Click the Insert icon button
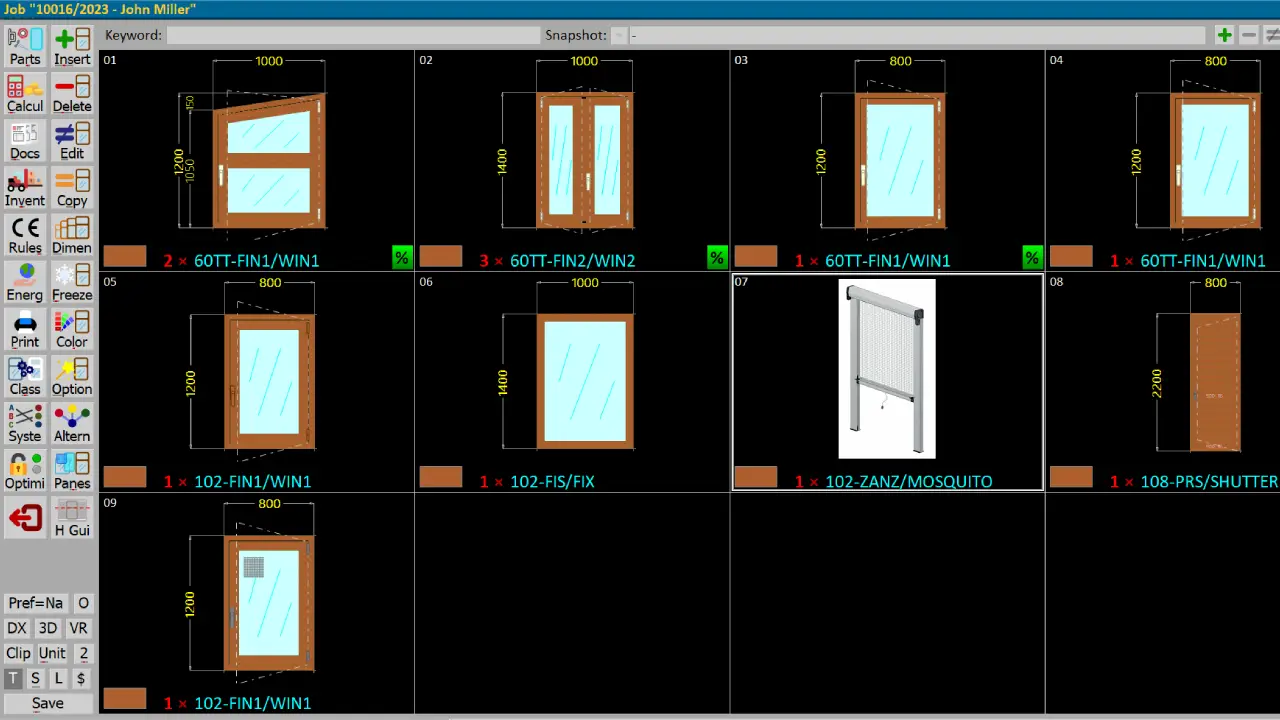This screenshot has width=1280, height=720. coord(72,46)
